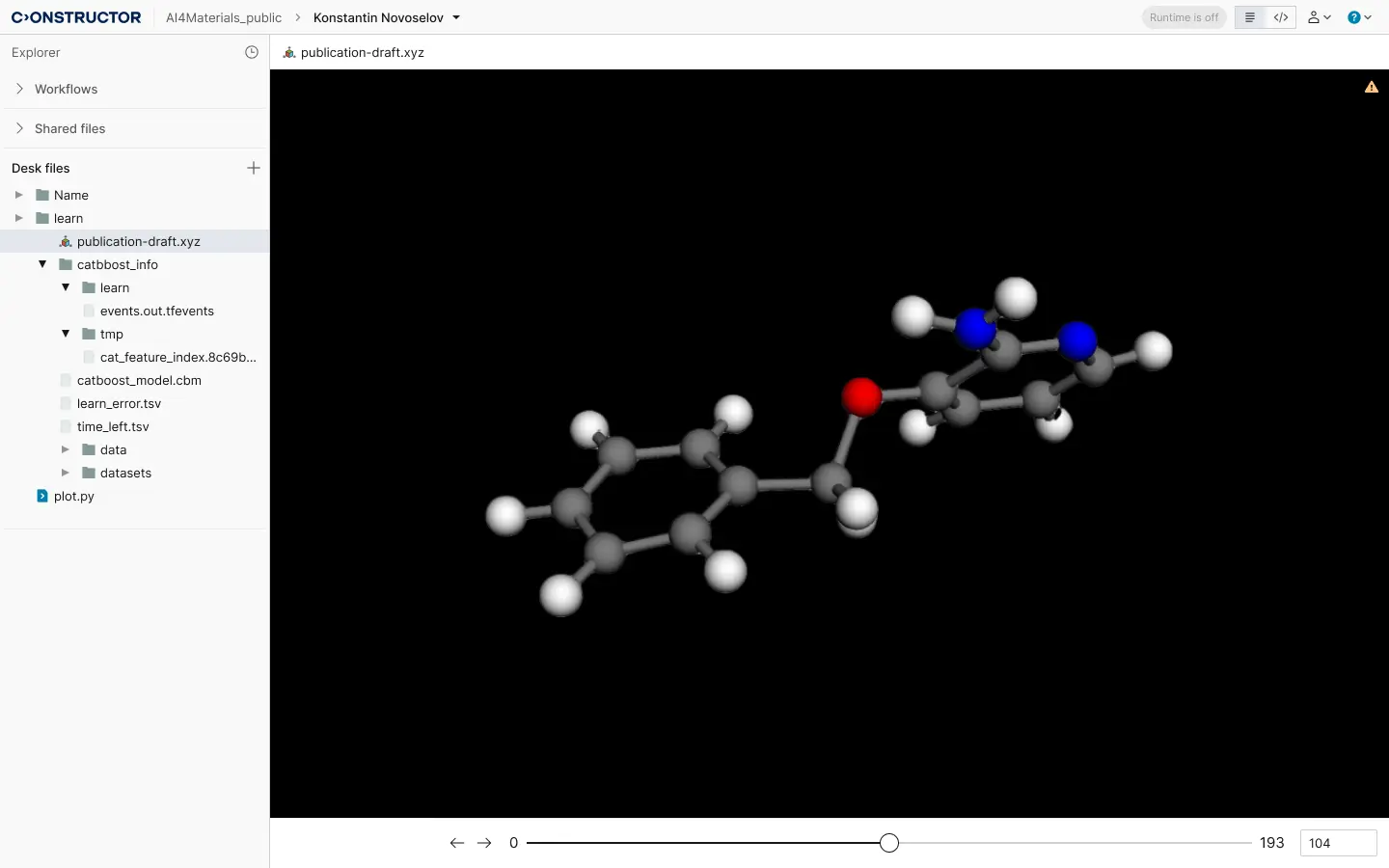Click the Constructor logo
Viewport: 1389px width, 868px height.
76,17
